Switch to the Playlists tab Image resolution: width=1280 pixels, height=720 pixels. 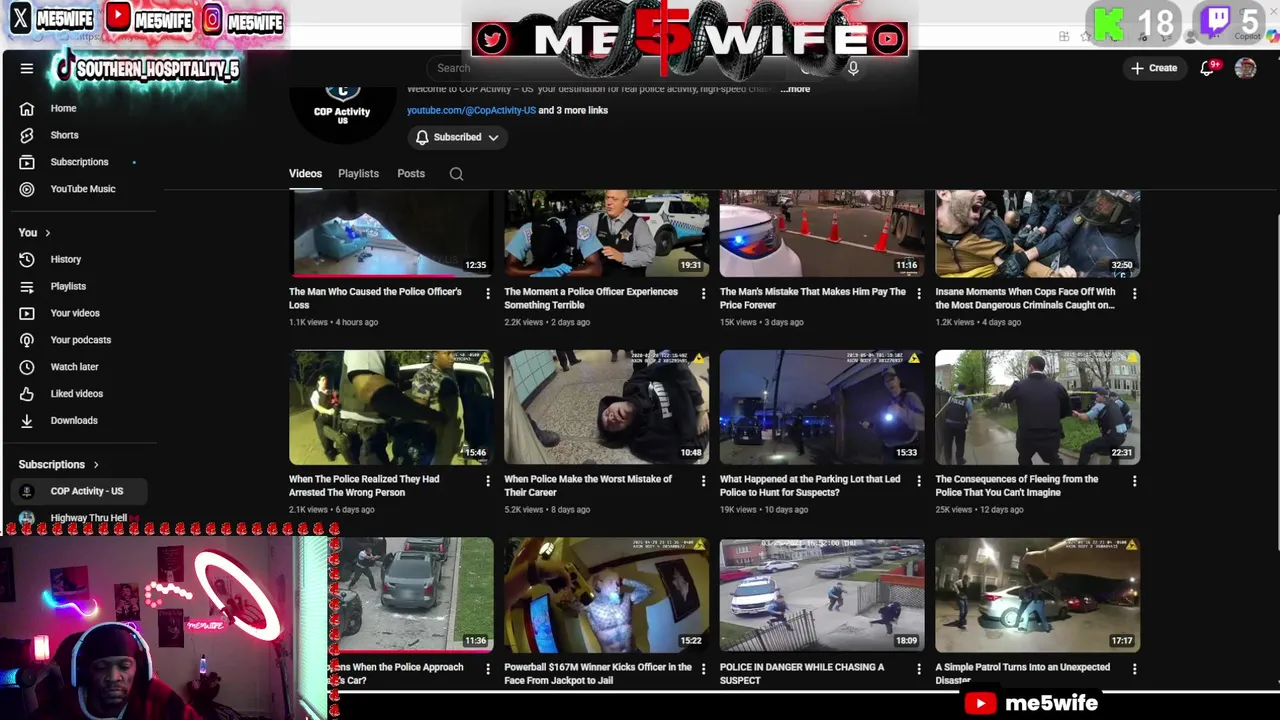(358, 174)
